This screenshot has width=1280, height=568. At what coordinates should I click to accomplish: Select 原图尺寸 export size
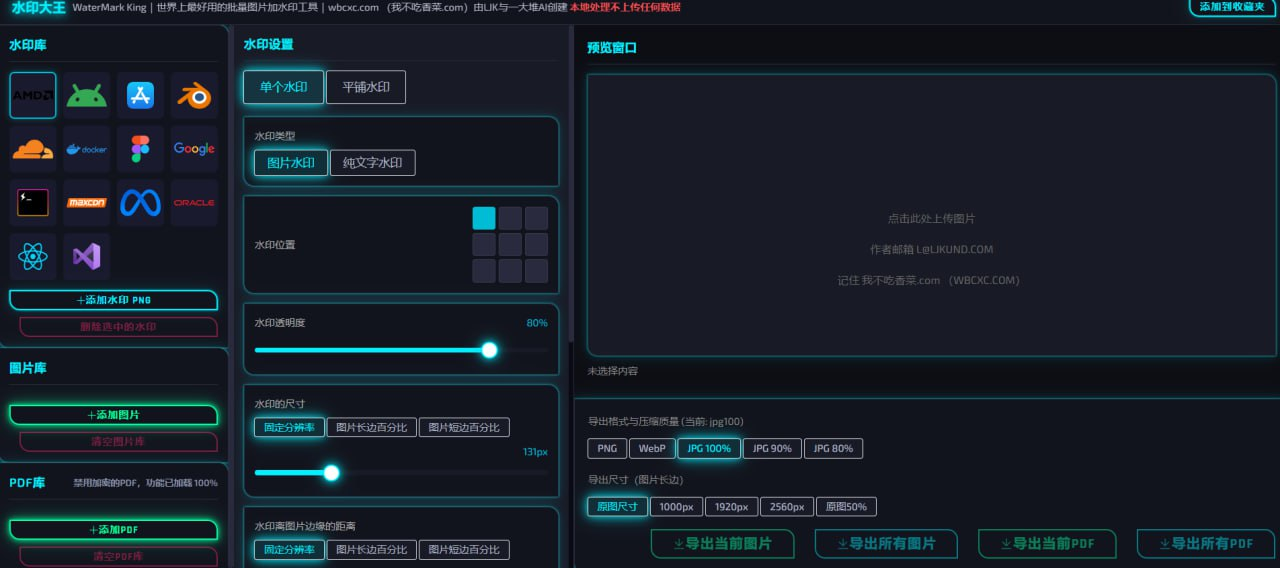pos(617,507)
